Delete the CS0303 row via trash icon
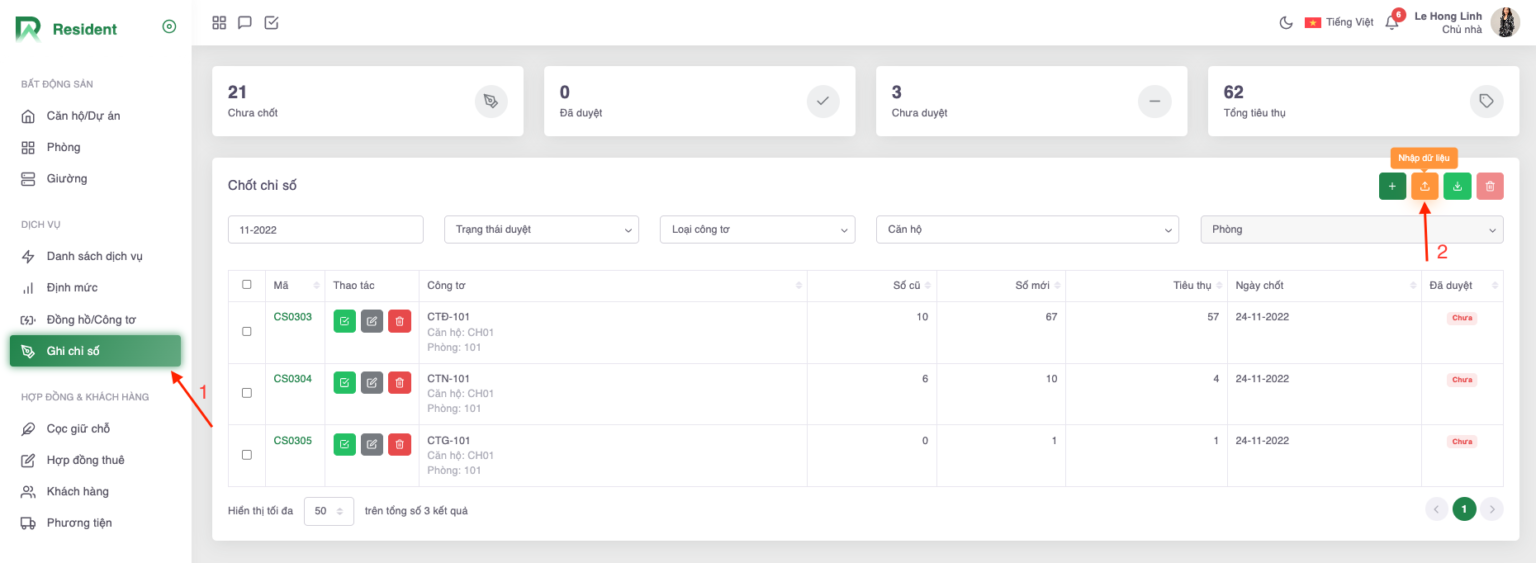This screenshot has width=1536, height=563. [399, 321]
